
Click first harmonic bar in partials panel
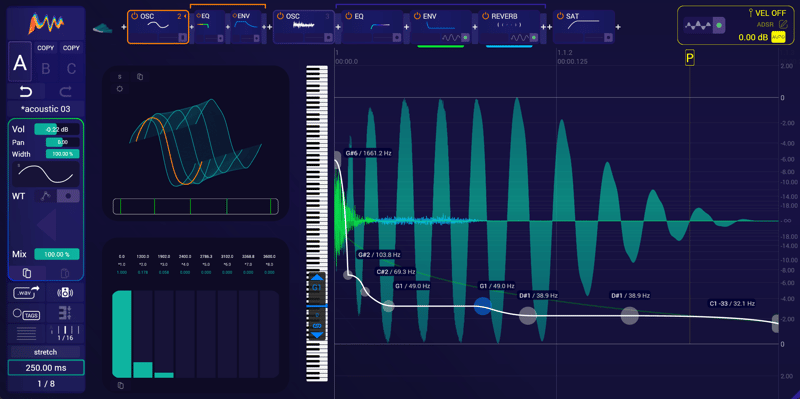point(122,334)
